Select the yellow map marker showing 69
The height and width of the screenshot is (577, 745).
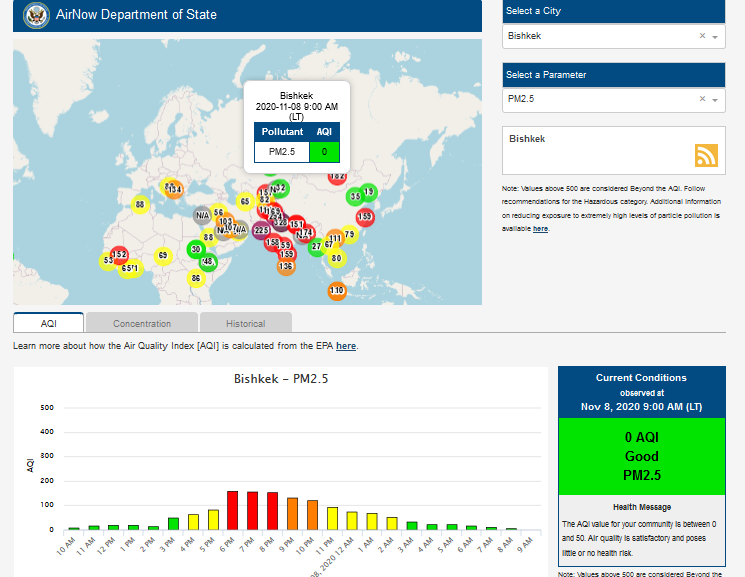click(x=163, y=256)
